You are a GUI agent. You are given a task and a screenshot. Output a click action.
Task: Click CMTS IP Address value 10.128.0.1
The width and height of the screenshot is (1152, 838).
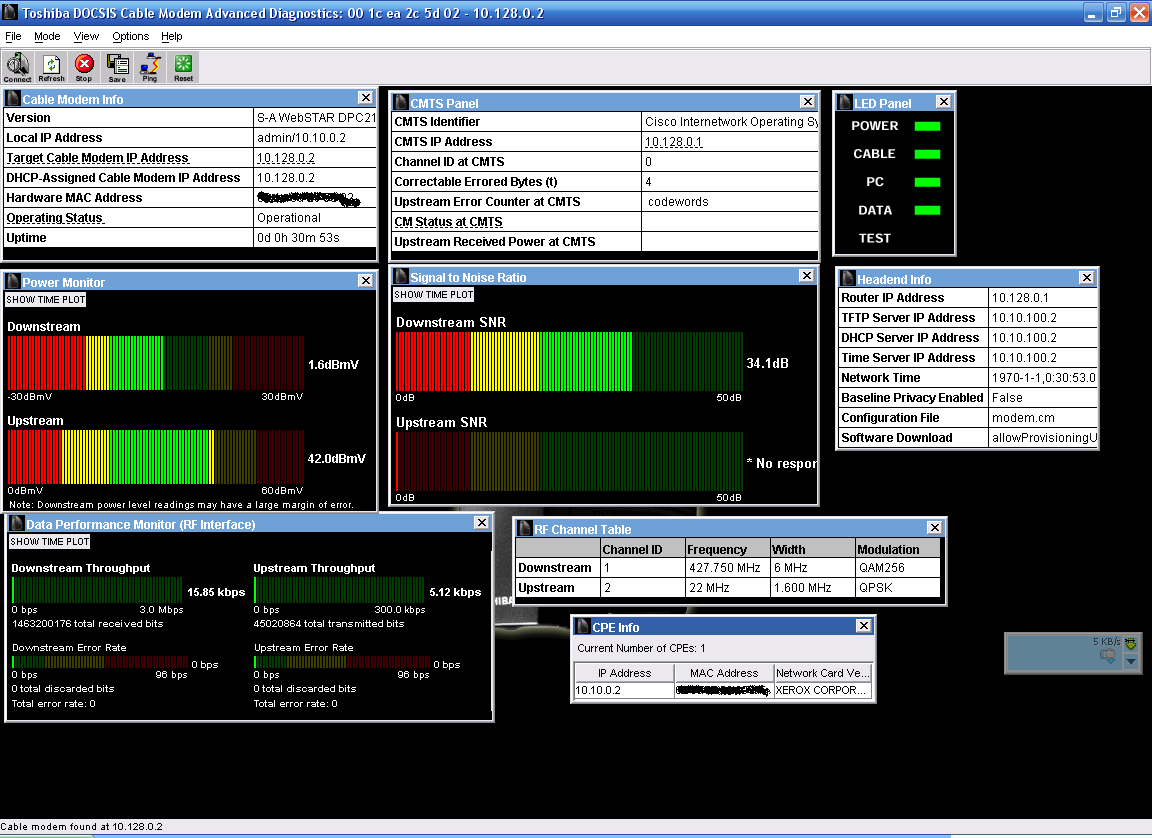point(673,142)
